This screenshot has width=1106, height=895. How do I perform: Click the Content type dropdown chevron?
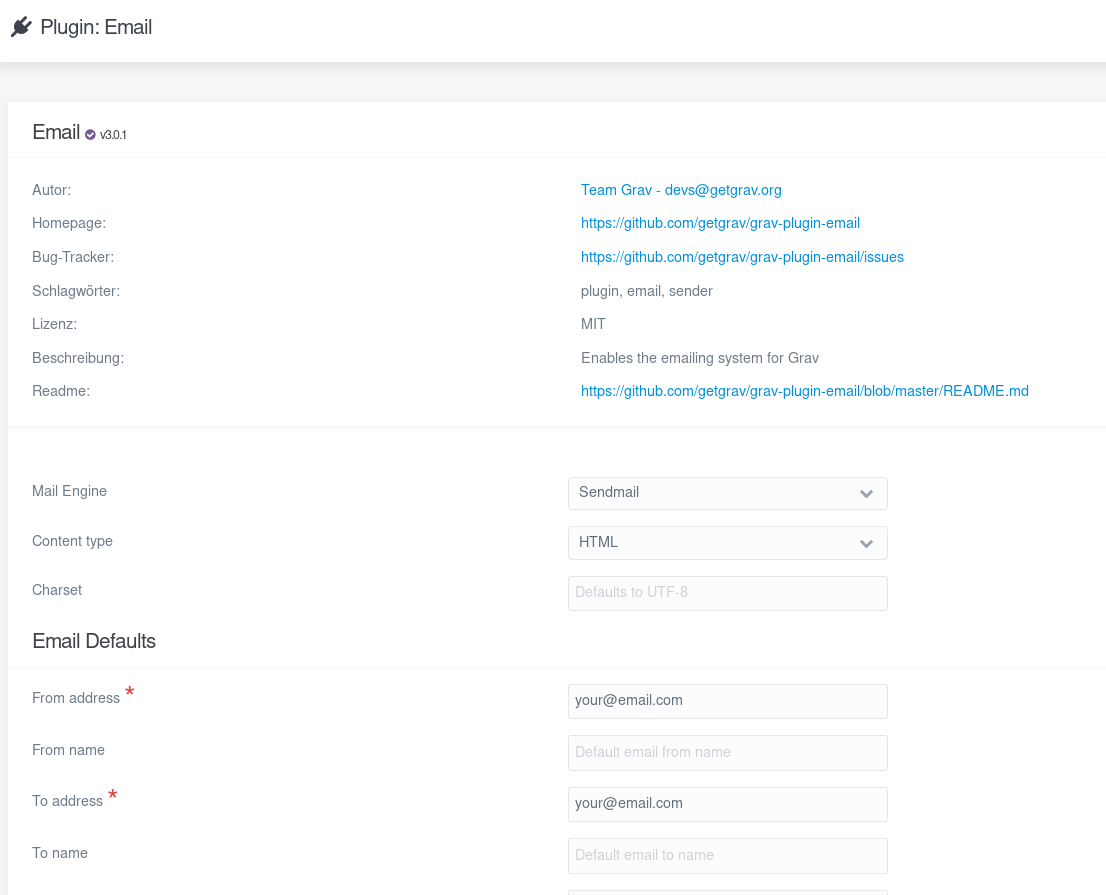(866, 544)
